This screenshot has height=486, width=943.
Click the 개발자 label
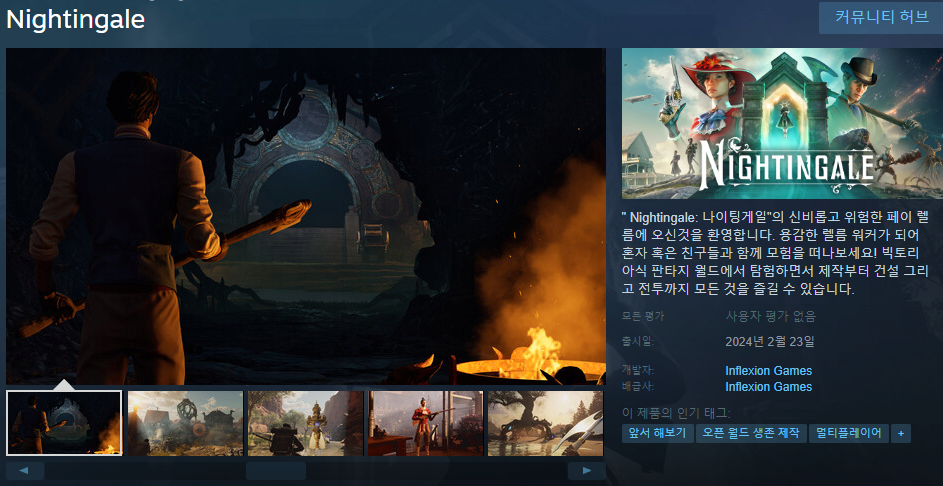pos(637,370)
